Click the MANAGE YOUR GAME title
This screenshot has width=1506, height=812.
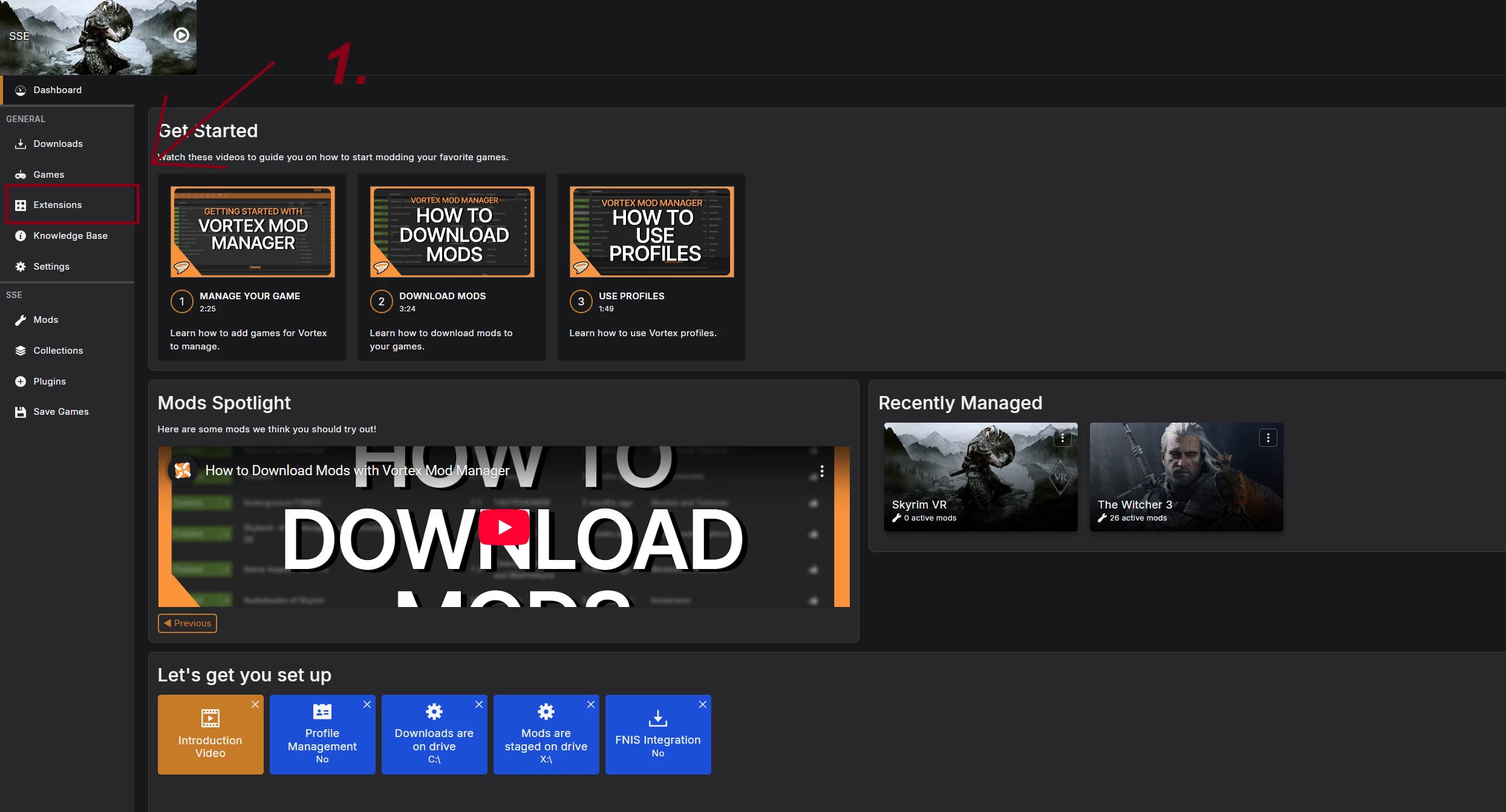pyautogui.click(x=250, y=296)
